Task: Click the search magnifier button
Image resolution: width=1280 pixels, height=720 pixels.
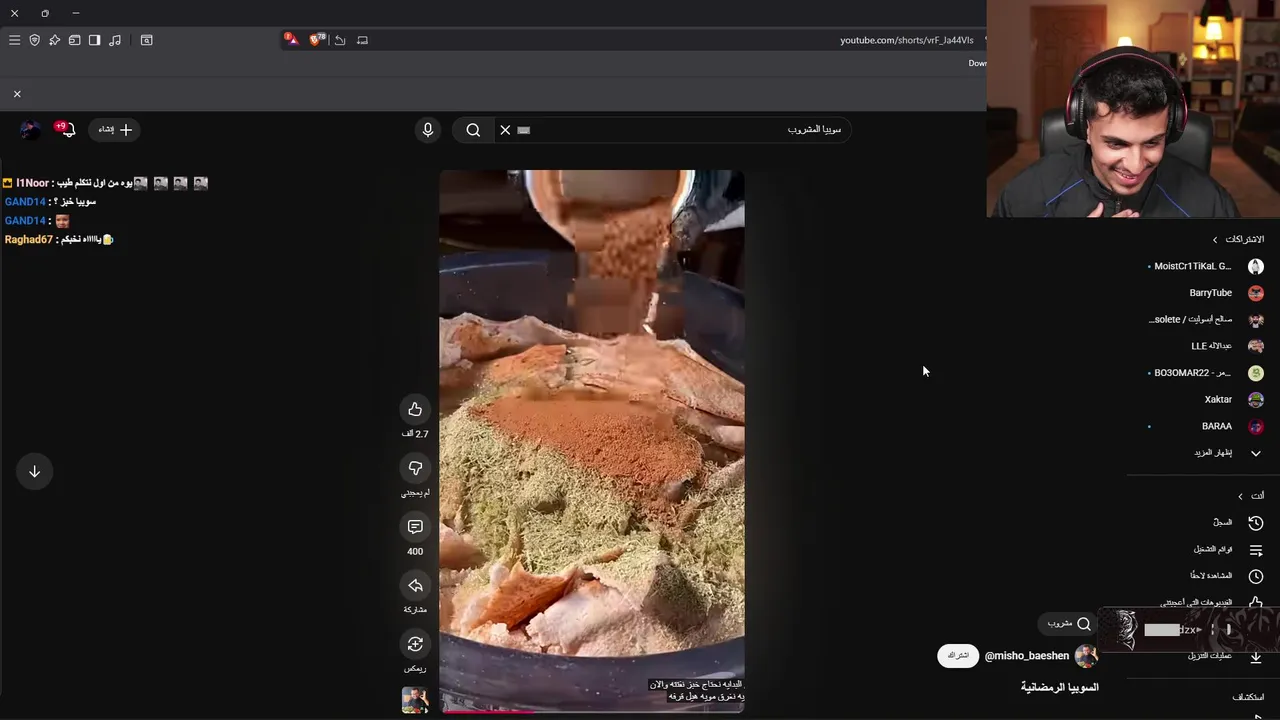Action: [473, 130]
